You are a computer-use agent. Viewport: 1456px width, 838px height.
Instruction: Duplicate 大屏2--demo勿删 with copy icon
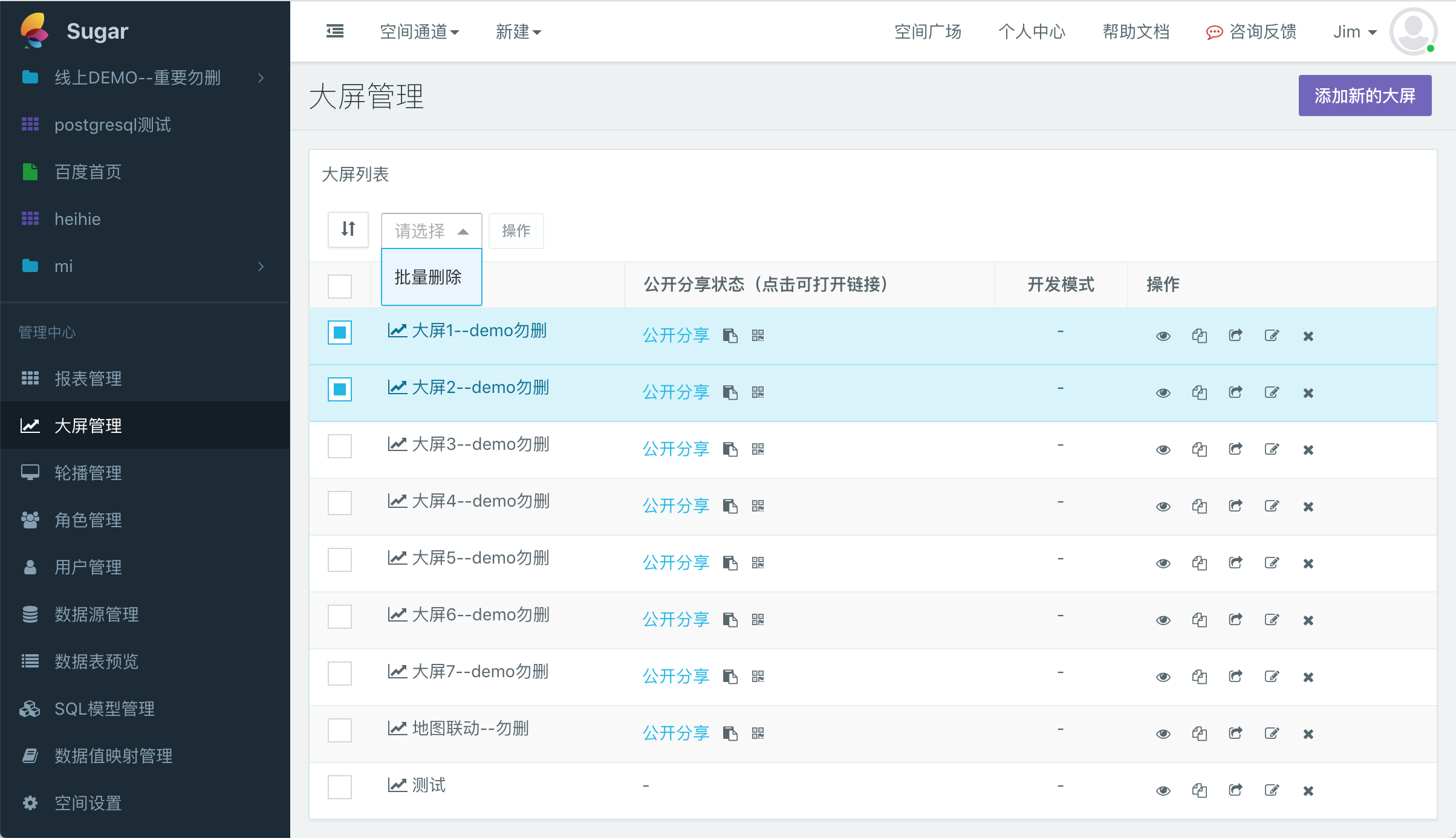tap(1199, 393)
